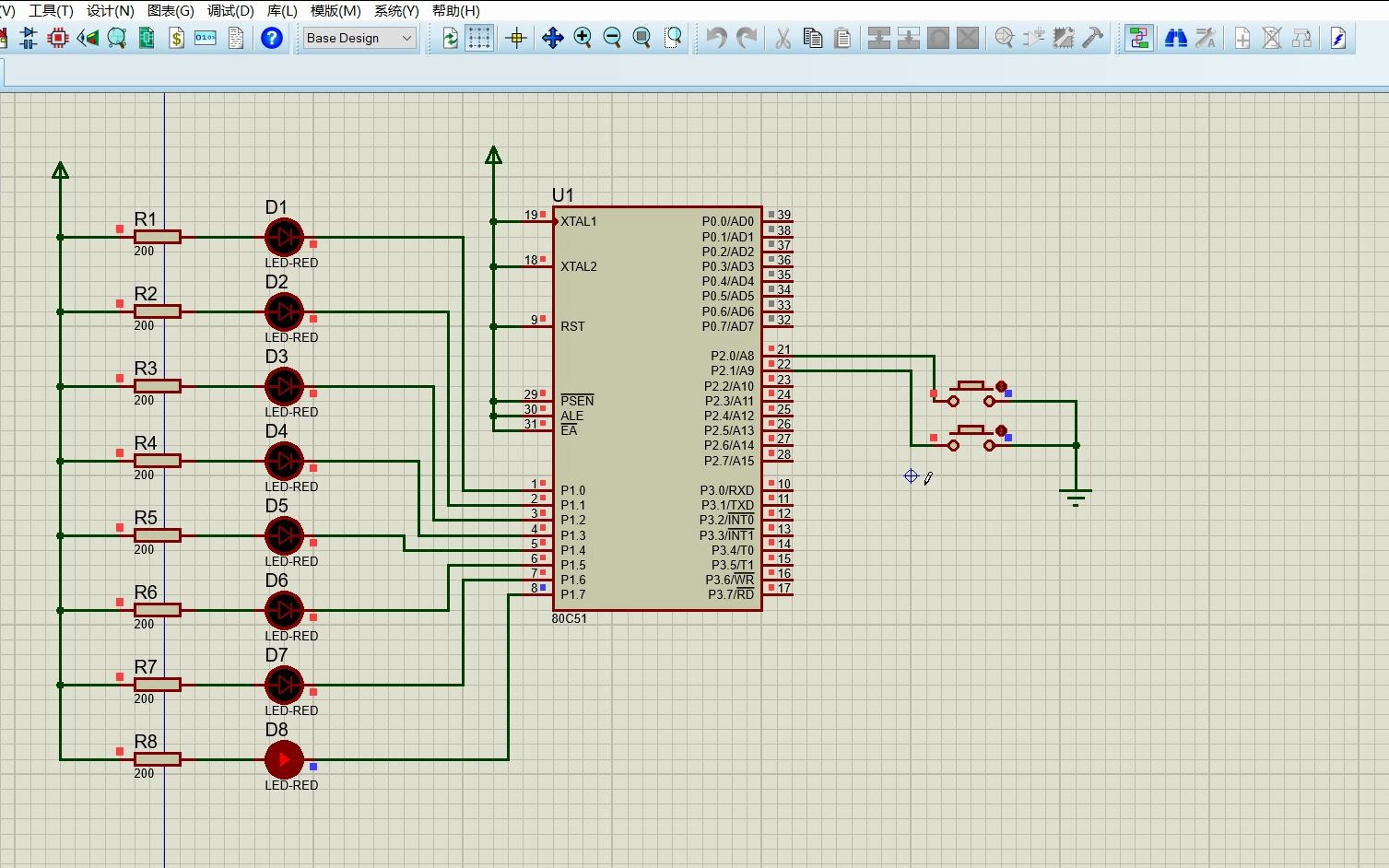Open the Project Notes document icon
1389x868 pixels.
pyautogui.click(x=236, y=38)
